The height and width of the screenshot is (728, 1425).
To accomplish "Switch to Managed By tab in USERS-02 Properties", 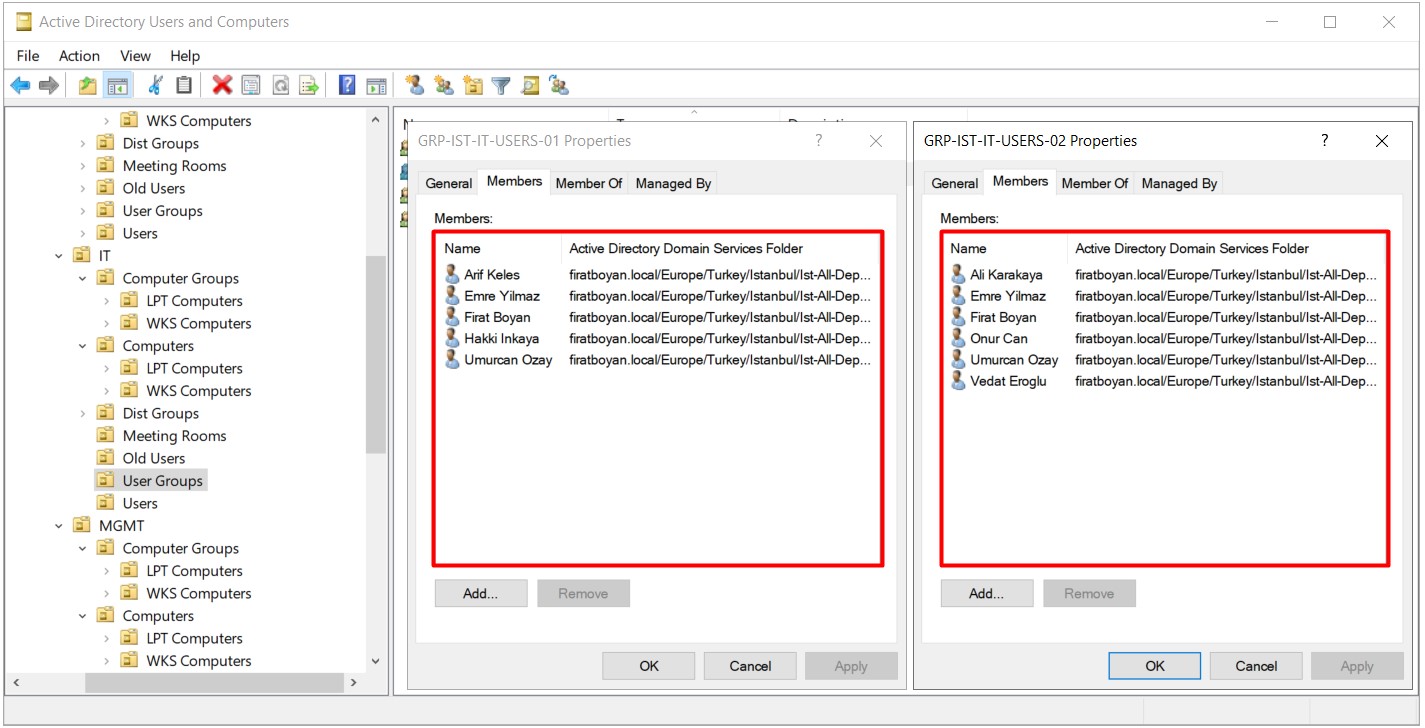I will (1179, 183).
